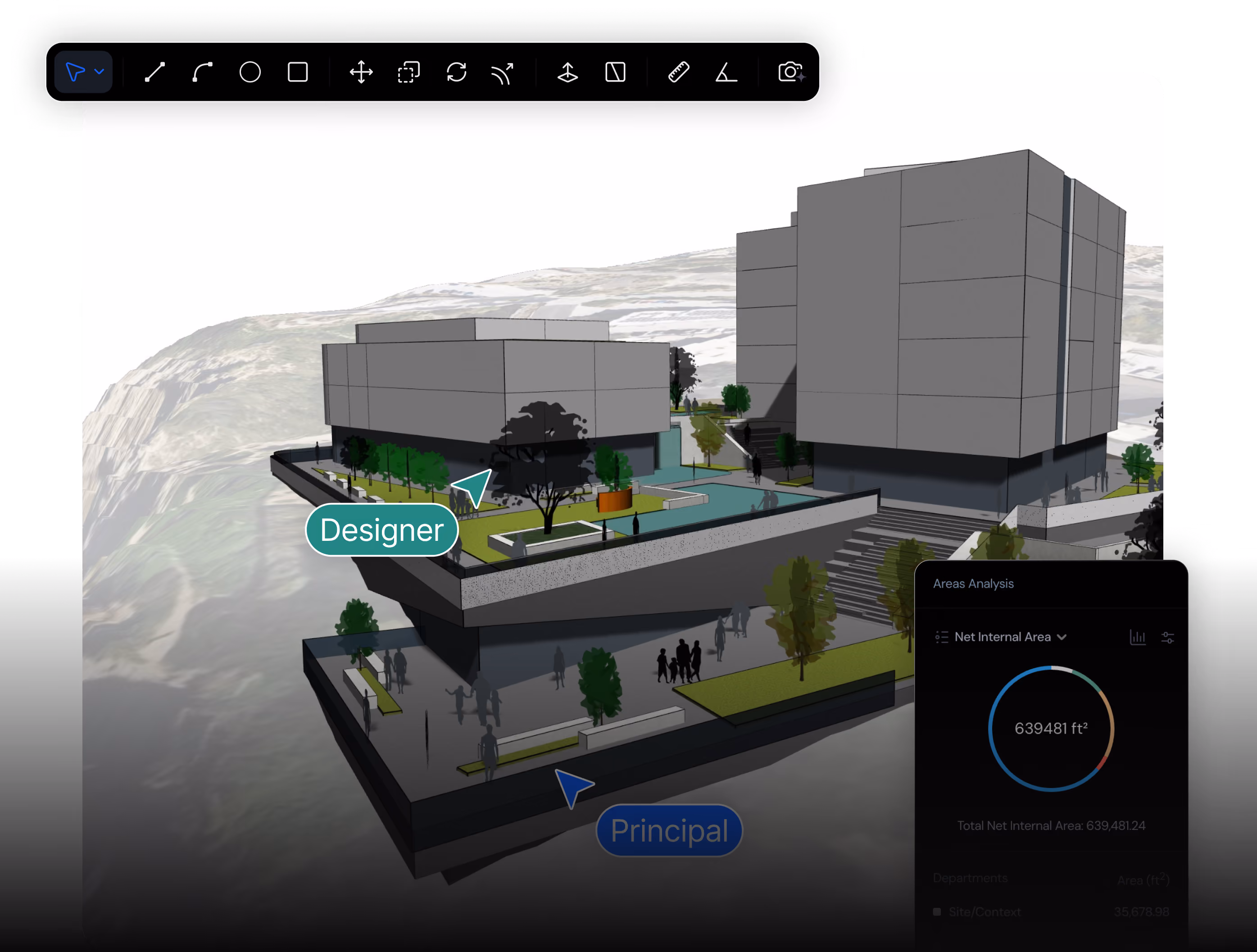Click the 35,678.98 area value
This screenshot has width=1257, height=952.
point(1142,911)
